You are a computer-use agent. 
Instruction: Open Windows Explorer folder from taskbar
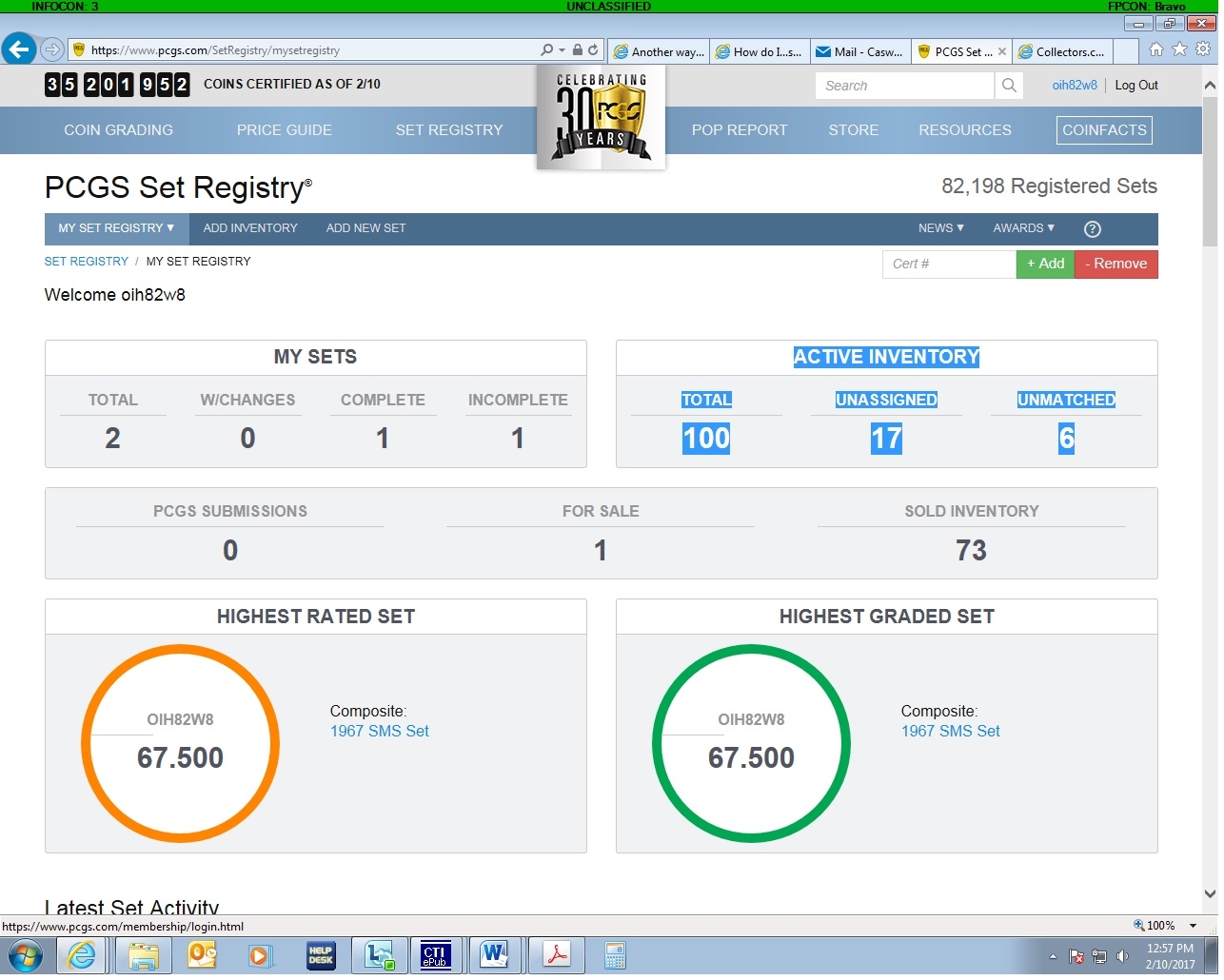pyautogui.click(x=143, y=954)
